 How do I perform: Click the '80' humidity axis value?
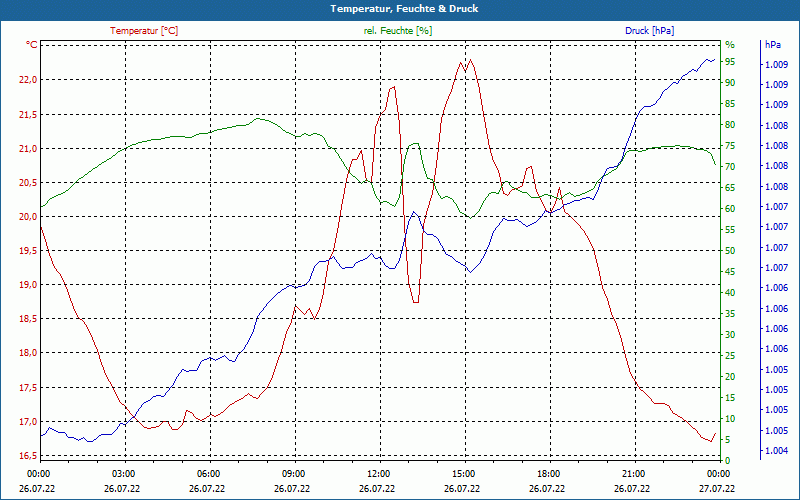(730, 125)
